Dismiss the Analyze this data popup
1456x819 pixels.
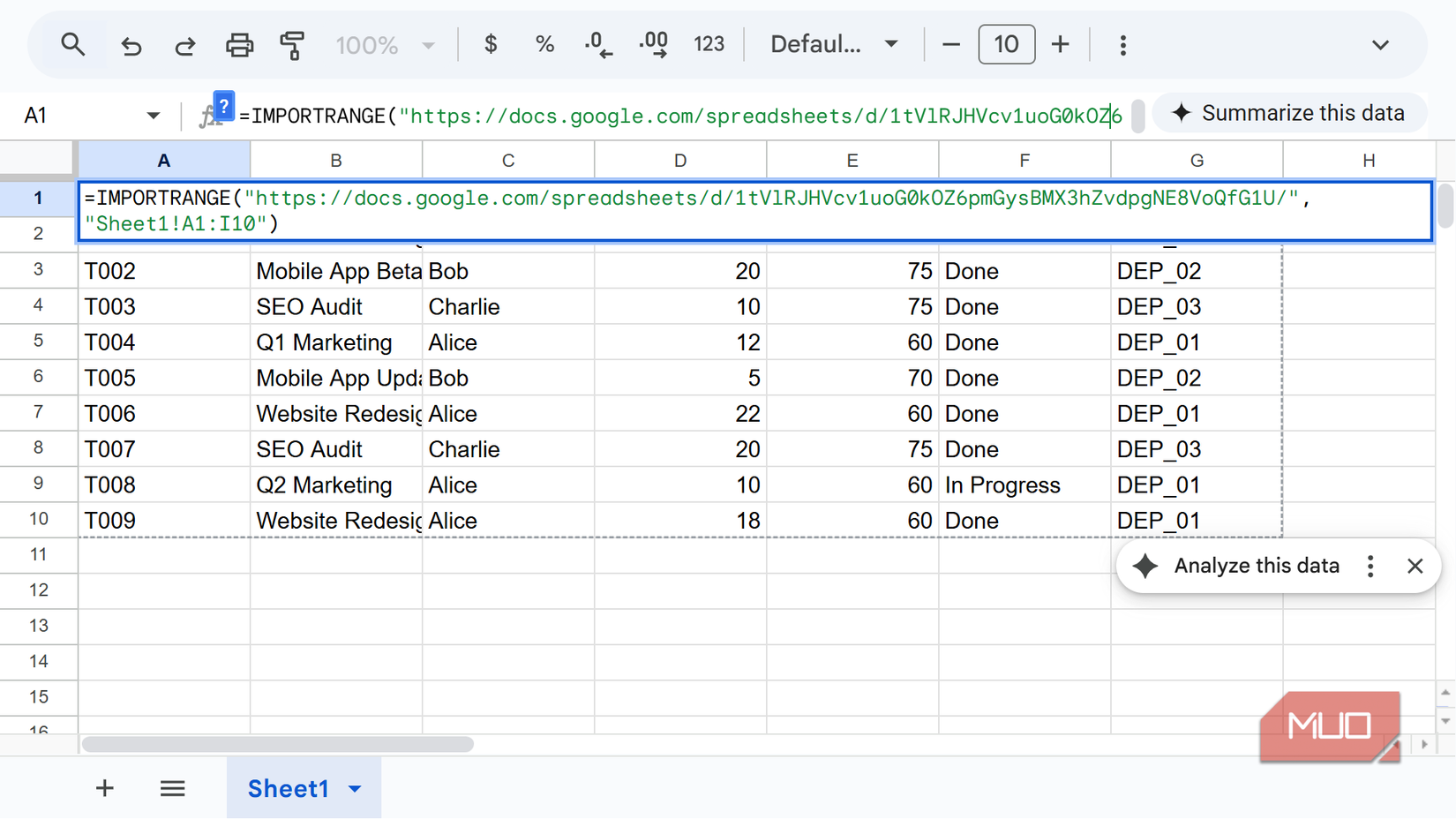click(1415, 566)
